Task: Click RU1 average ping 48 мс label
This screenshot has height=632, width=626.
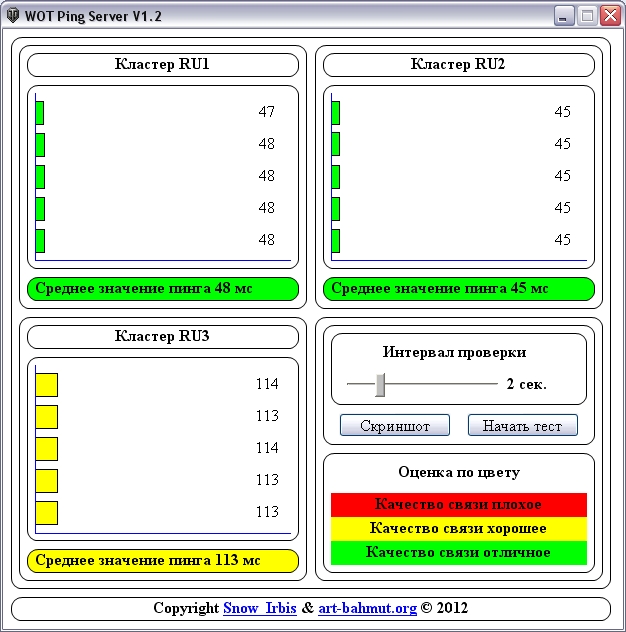Action: click(x=163, y=289)
